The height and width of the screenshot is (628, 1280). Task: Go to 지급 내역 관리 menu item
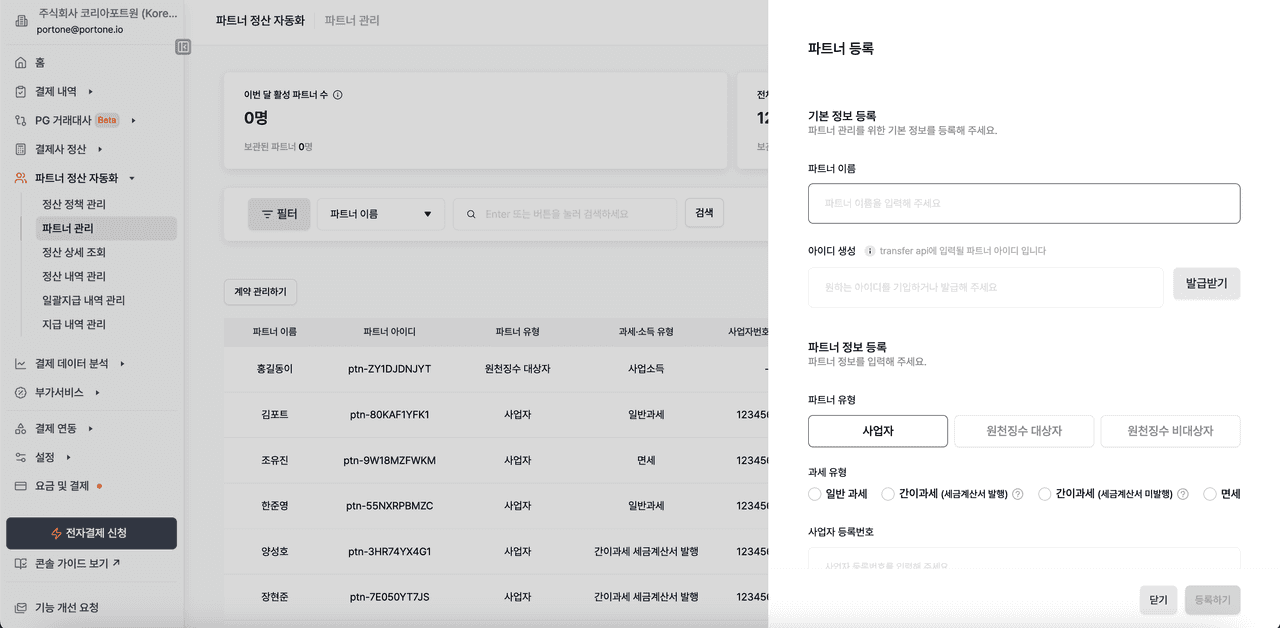point(74,324)
